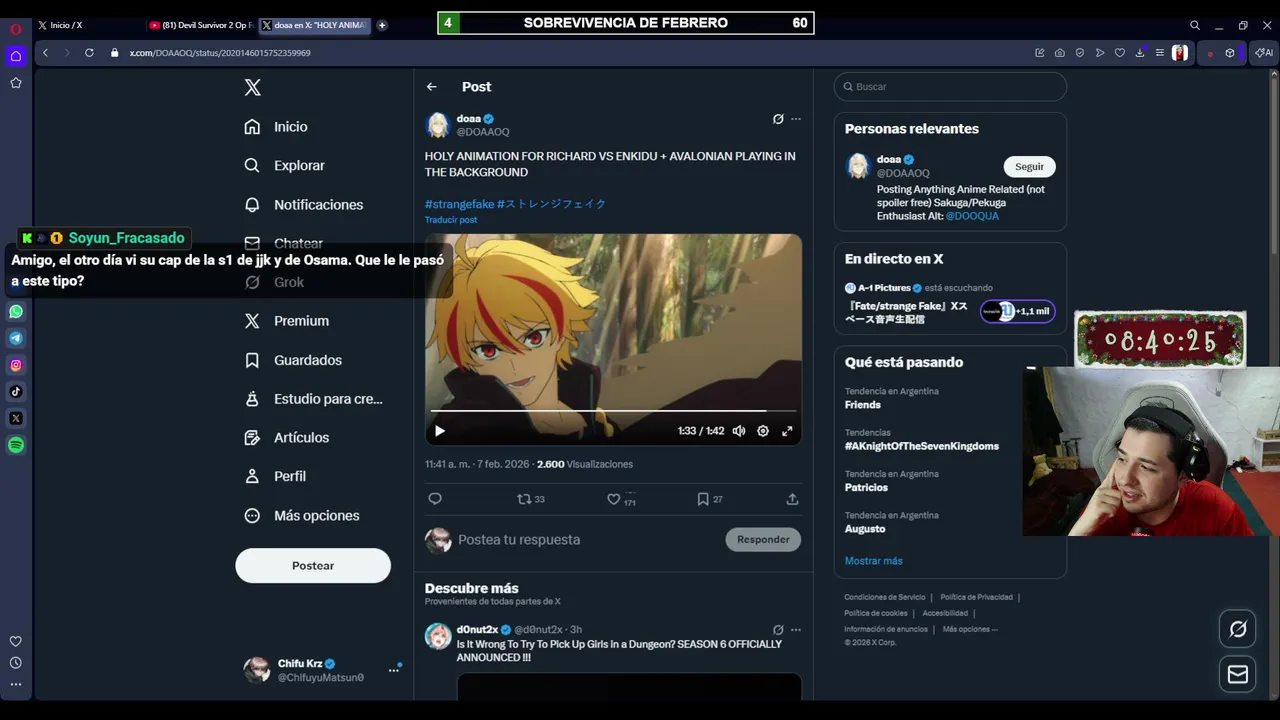Play the video
Viewport: 1280px width, 720px height.
(x=439, y=431)
